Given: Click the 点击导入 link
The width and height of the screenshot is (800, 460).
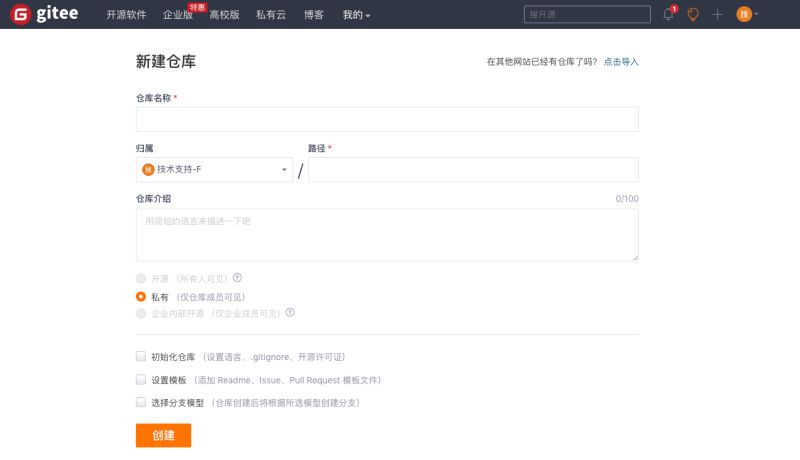Looking at the screenshot, I should [621, 62].
